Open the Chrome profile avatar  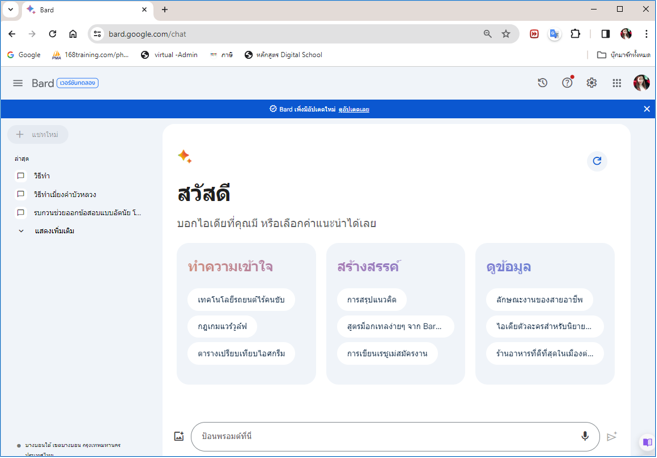pos(626,34)
